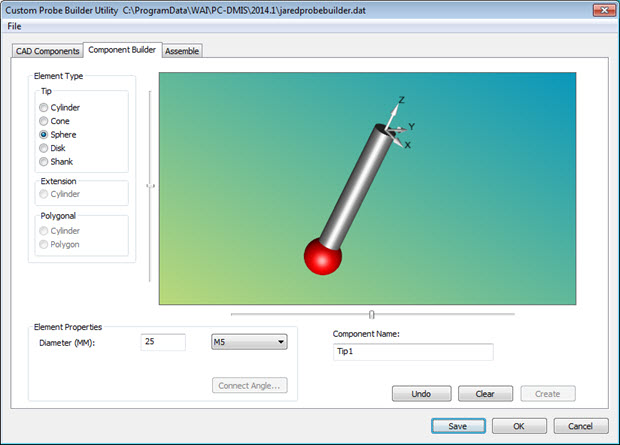620x445 pixels.
Task: Click the Component Name text field
Action: [412, 352]
